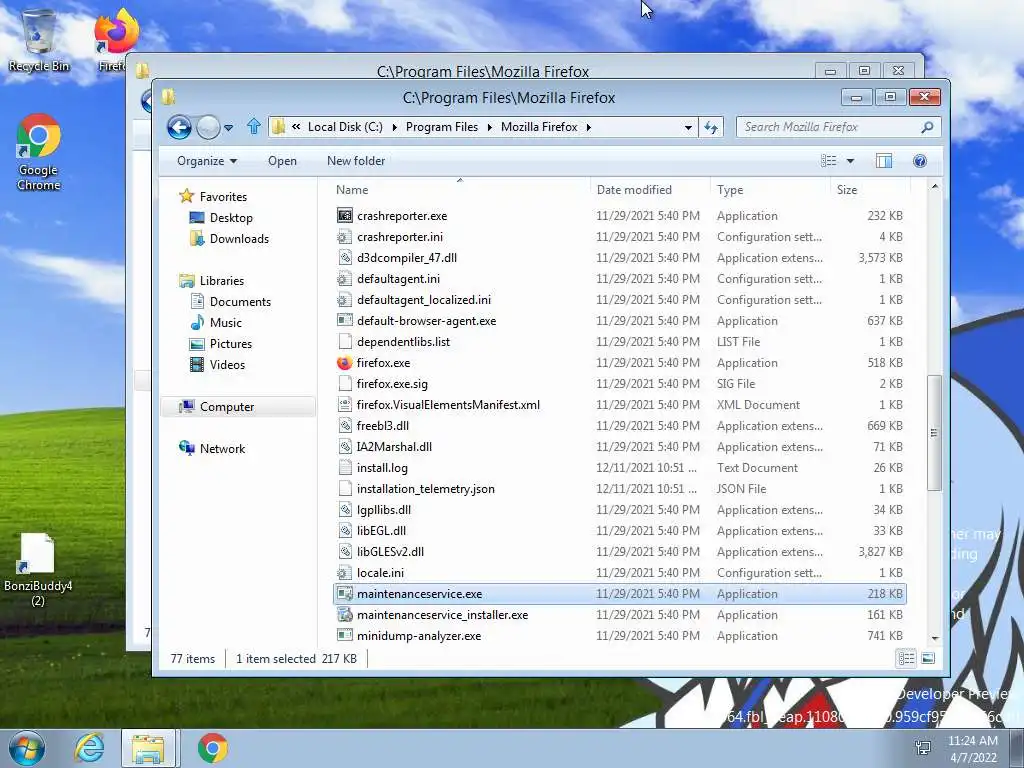Screen dimensions: 1024x768
Task: Open the address bar history dropdown
Action: click(x=688, y=127)
